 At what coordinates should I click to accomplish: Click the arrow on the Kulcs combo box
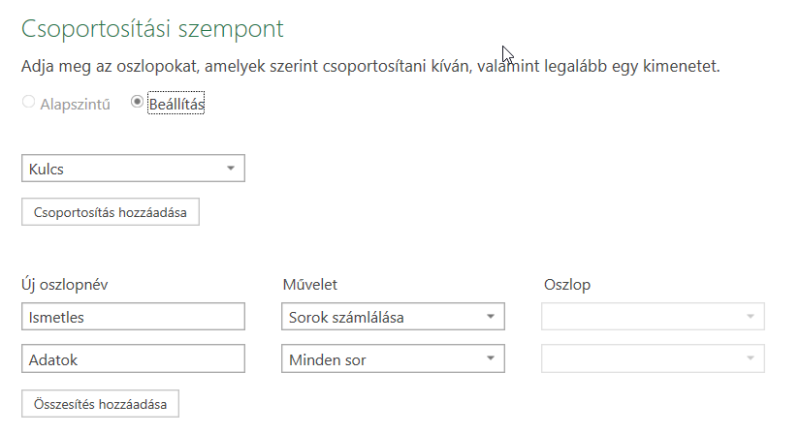[x=231, y=169]
